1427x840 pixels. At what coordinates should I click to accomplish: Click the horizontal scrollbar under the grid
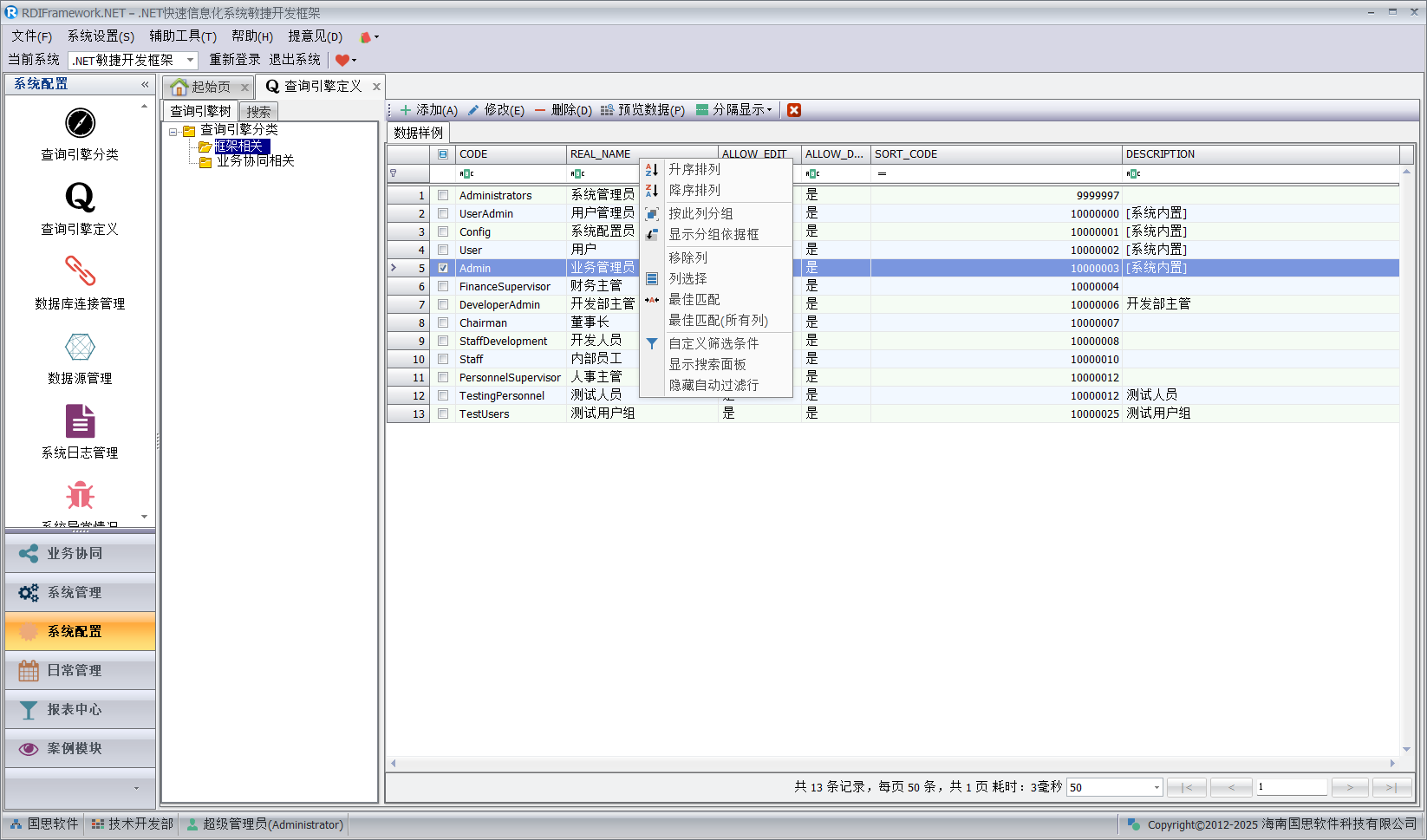[x=893, y=764]
